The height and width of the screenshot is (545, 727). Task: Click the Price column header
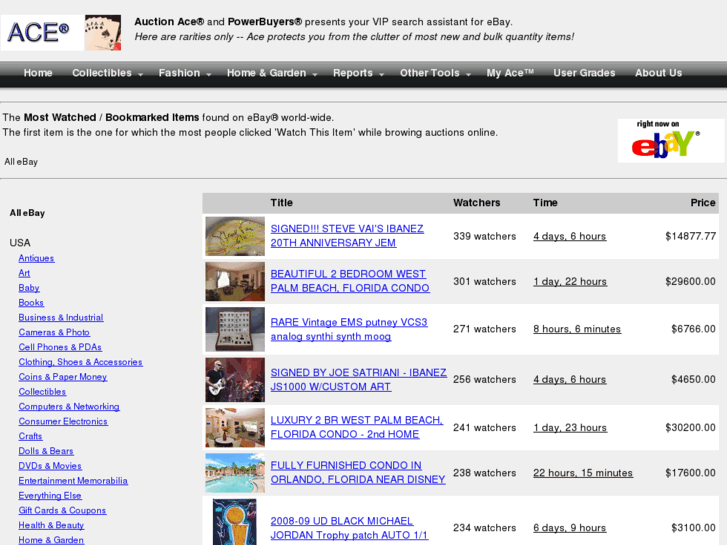(x=703, y=203)
